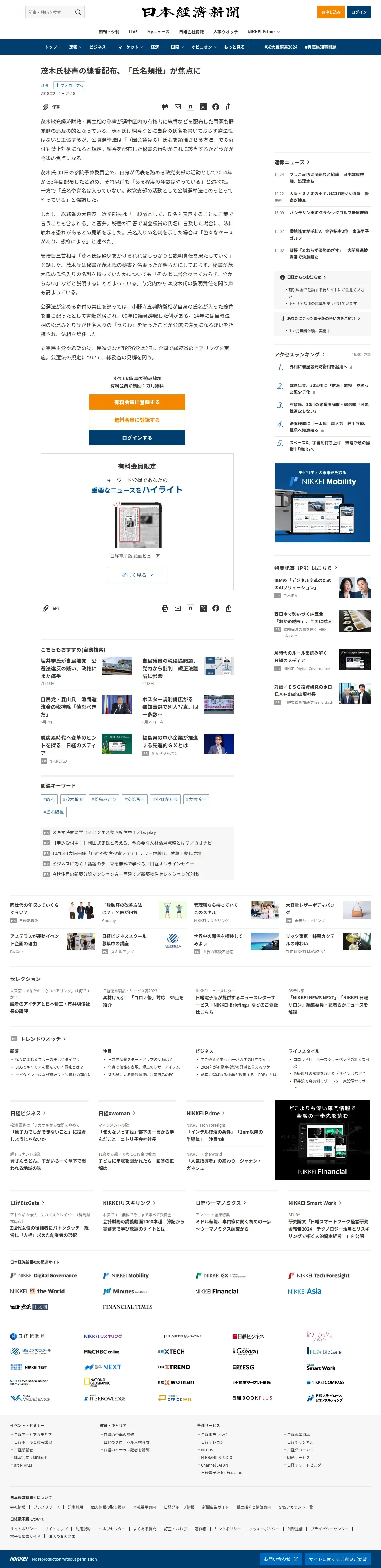Viewport: 381px width, 1568px height.
Task: Open the #松島みどり keyword tag
Action: coord(104,799)
